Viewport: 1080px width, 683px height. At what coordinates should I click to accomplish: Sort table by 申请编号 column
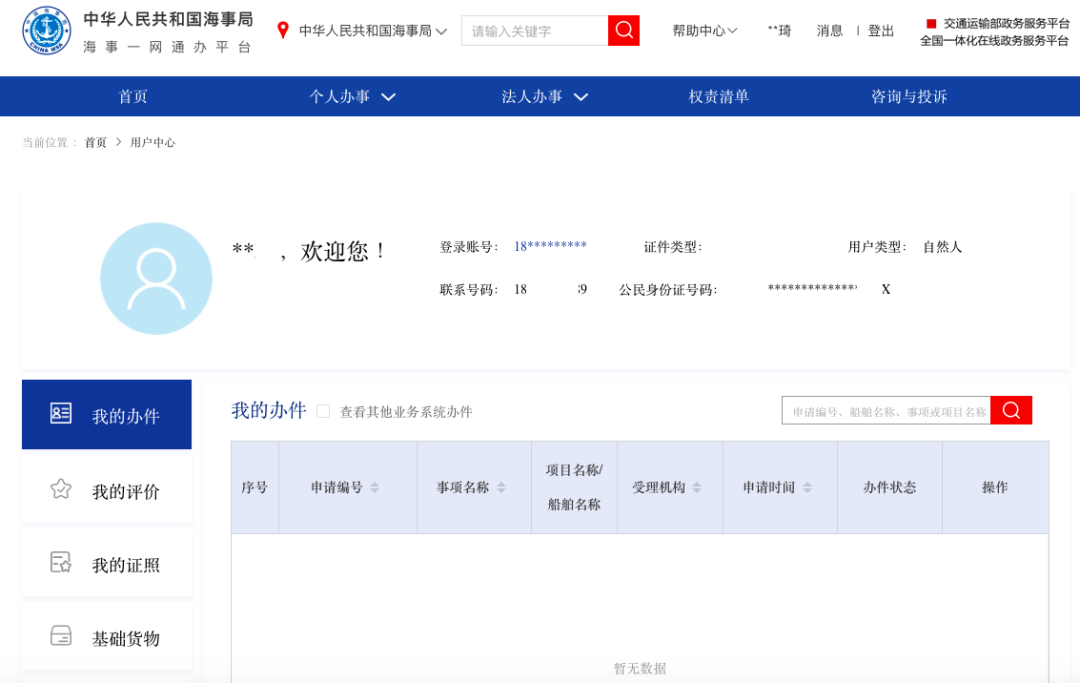374,488
